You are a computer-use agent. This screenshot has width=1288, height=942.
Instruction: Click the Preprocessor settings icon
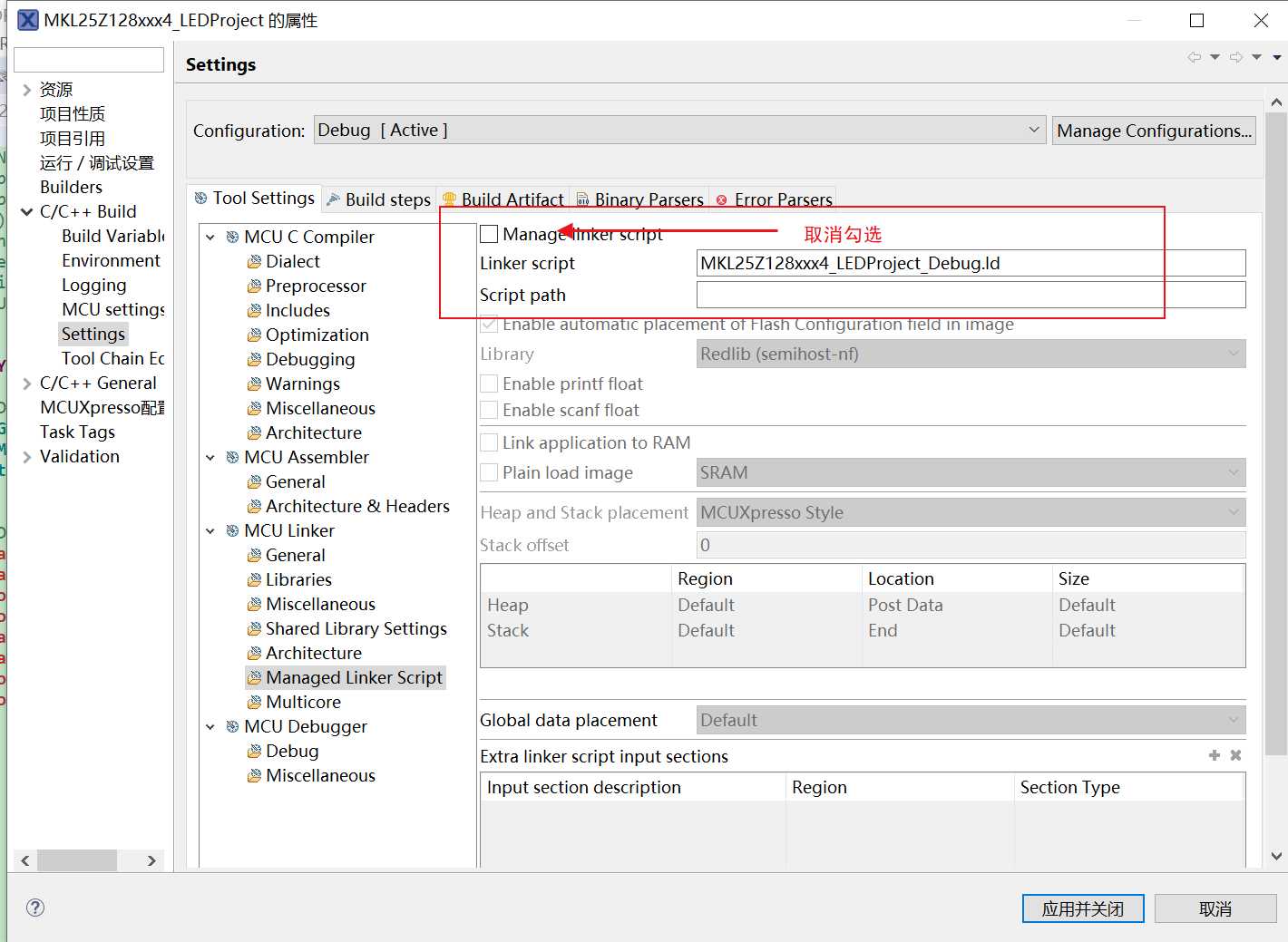click(254, 286)
